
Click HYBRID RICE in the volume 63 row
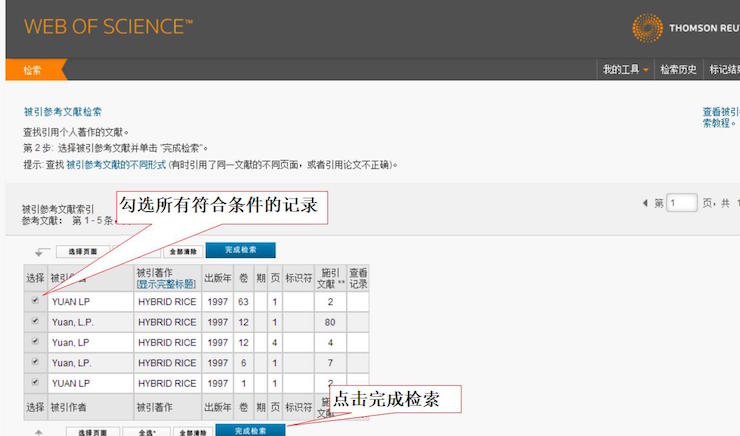click(167, 302)
